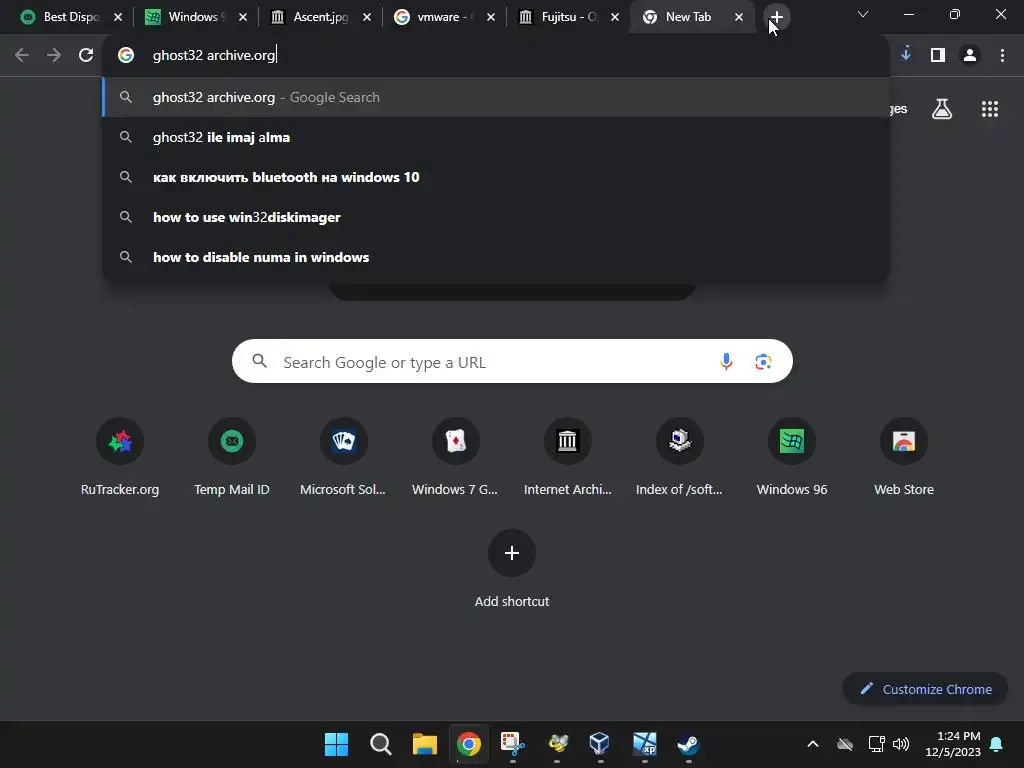Screen dimensions: 1024x768
Task: Select the bluetooth на windows 10 suggestion
Action: pos(496,177)
